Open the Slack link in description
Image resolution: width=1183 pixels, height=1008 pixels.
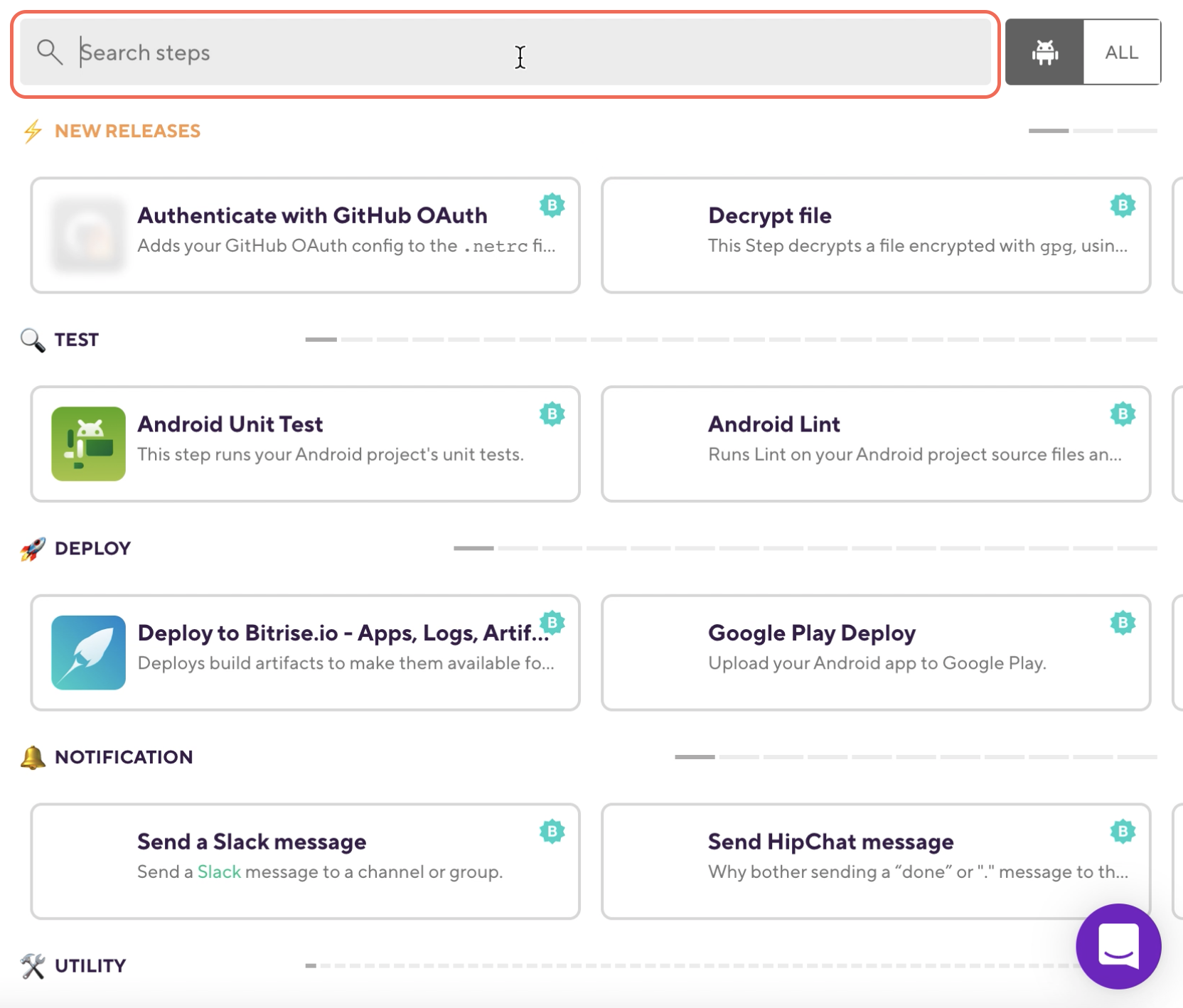pyautogui.click(x=219, y=872)
